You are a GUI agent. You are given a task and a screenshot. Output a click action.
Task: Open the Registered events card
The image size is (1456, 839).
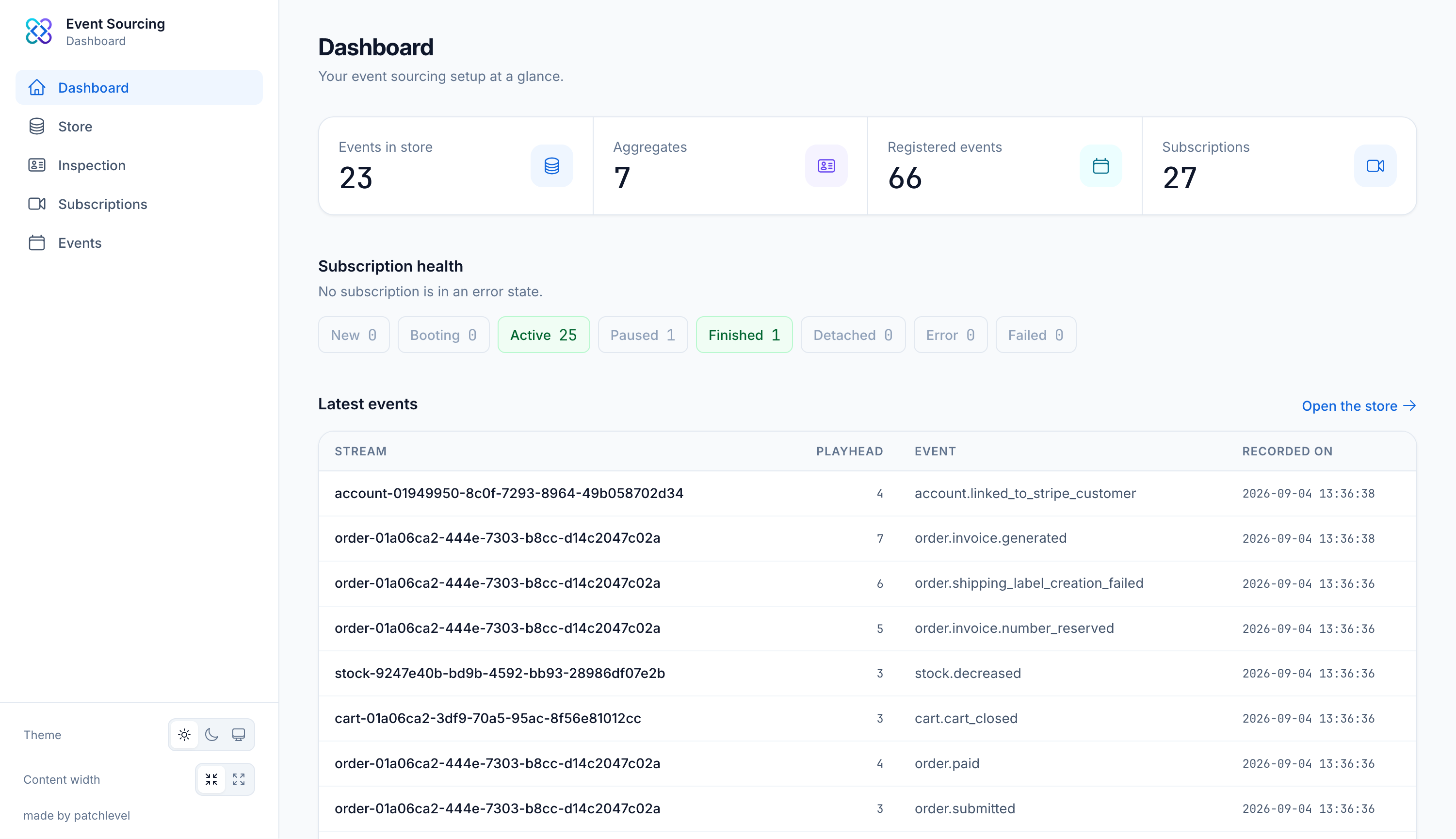[1004, 166]
